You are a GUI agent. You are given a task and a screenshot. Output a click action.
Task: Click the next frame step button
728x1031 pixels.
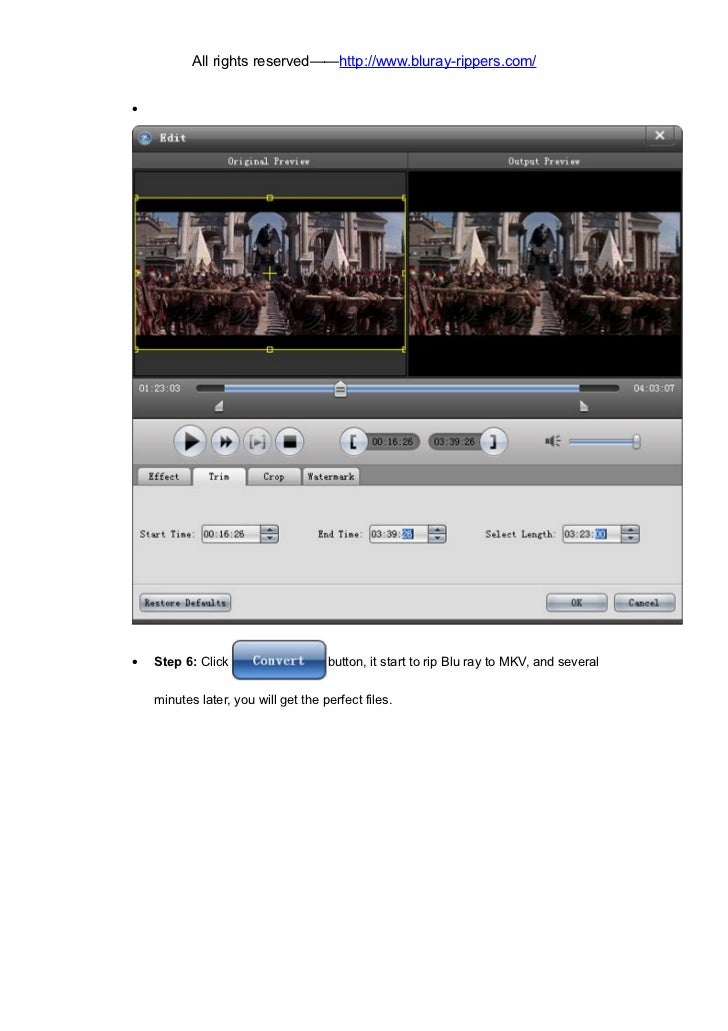point(257,442)
